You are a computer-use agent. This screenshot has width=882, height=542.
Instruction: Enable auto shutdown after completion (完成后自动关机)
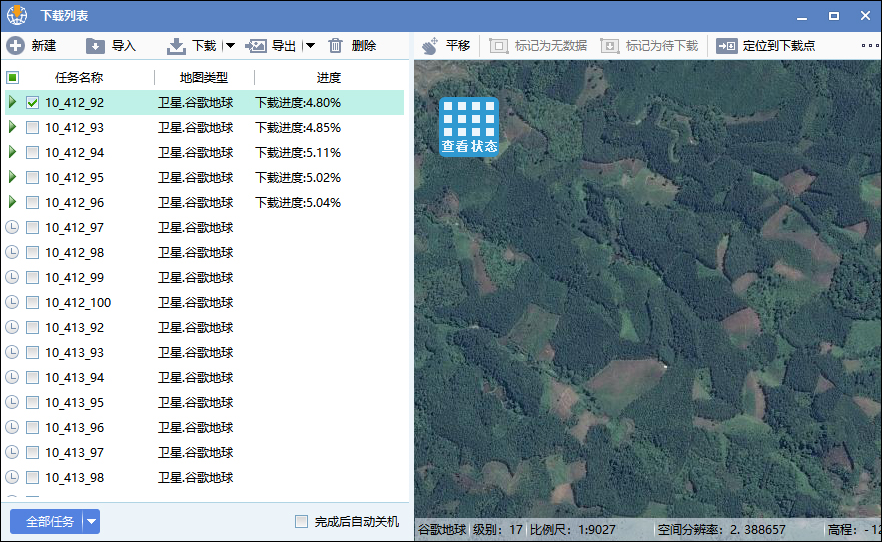302,522
